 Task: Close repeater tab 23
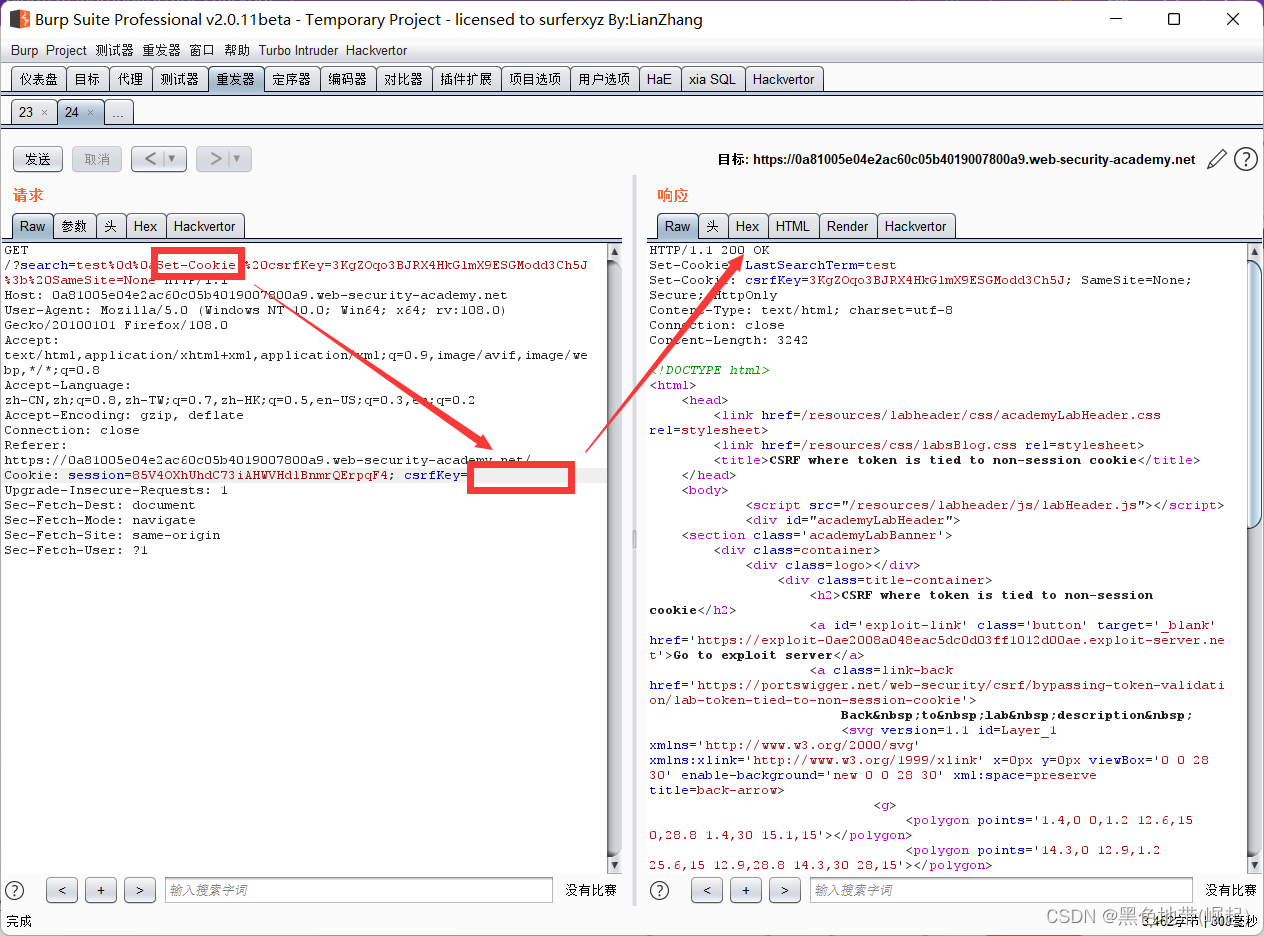click(44, 113)
